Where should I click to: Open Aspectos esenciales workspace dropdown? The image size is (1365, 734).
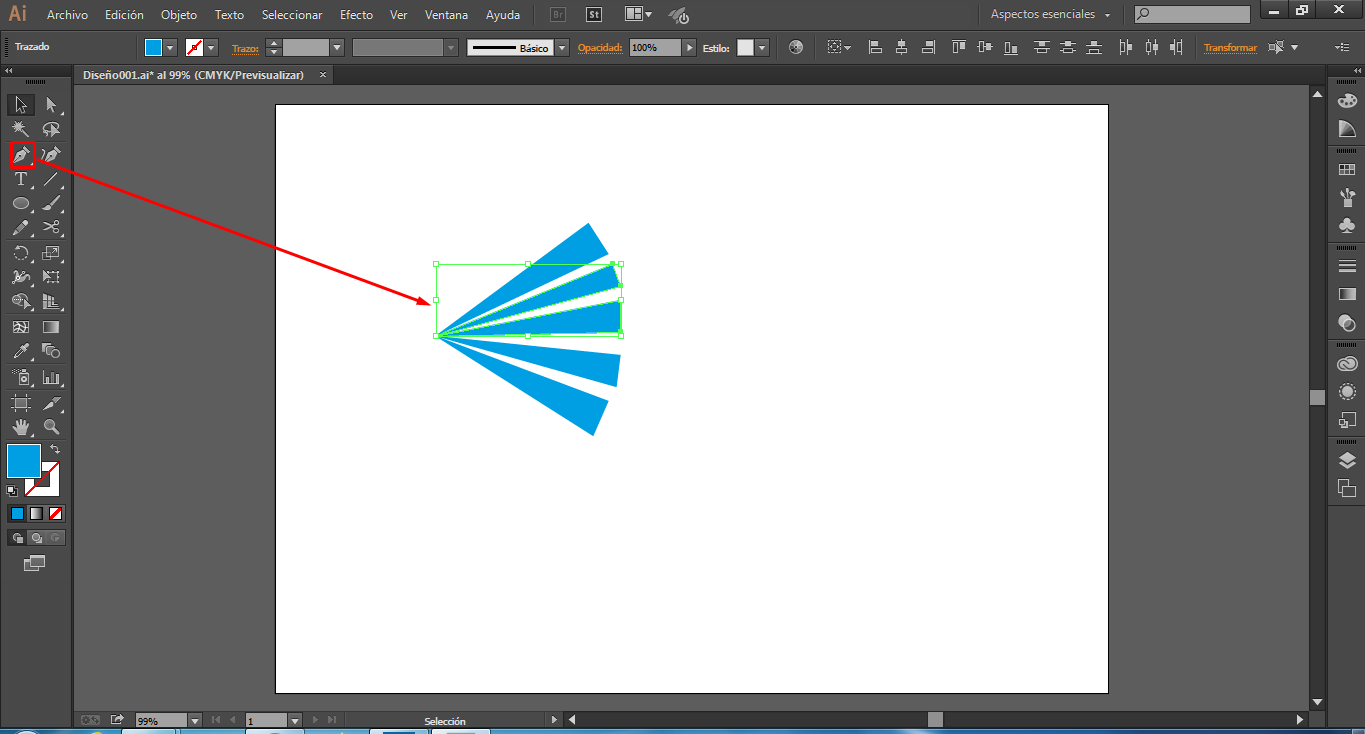pos(1050,15)
